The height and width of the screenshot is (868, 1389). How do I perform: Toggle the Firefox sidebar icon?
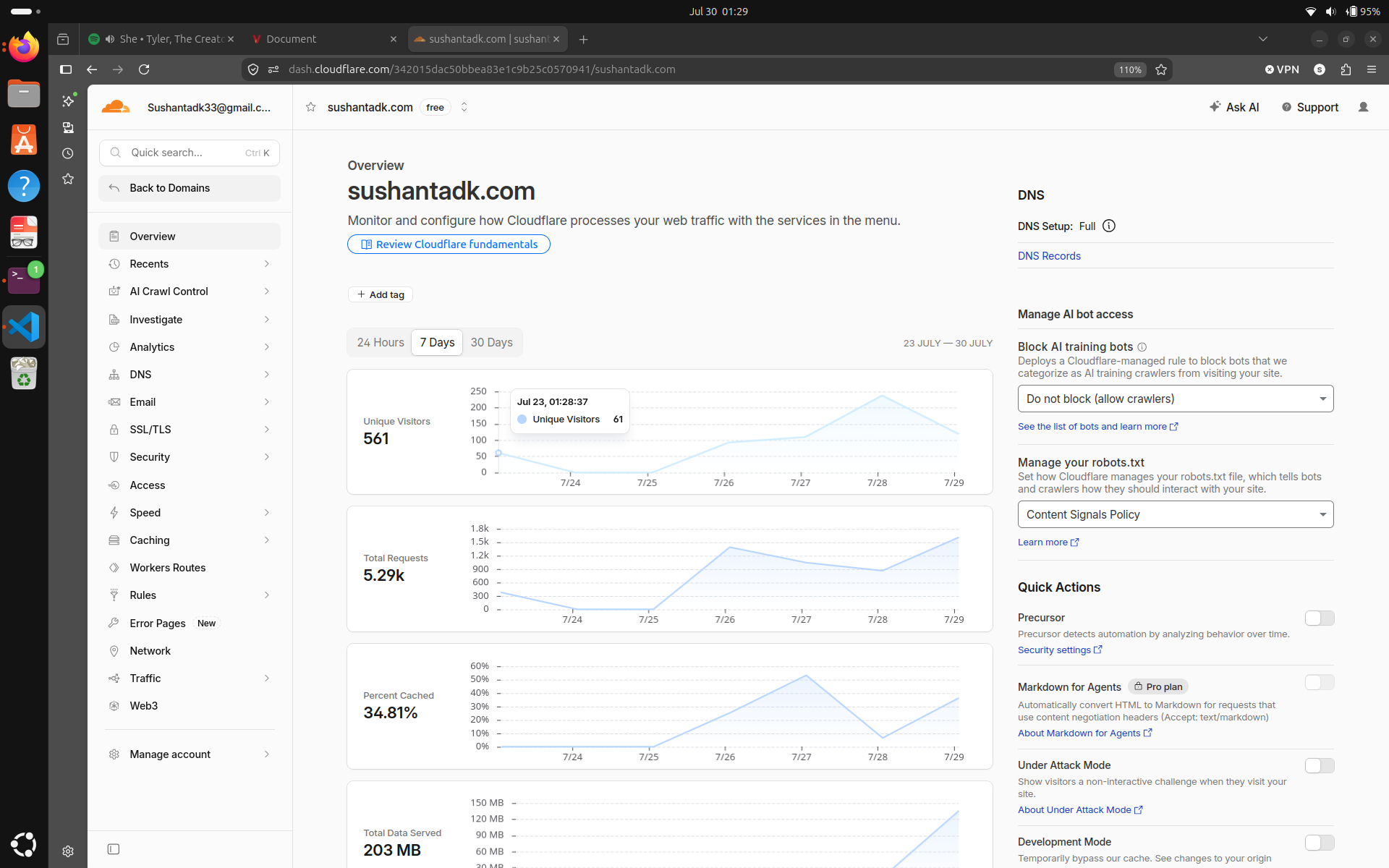[x=66, y=69]
